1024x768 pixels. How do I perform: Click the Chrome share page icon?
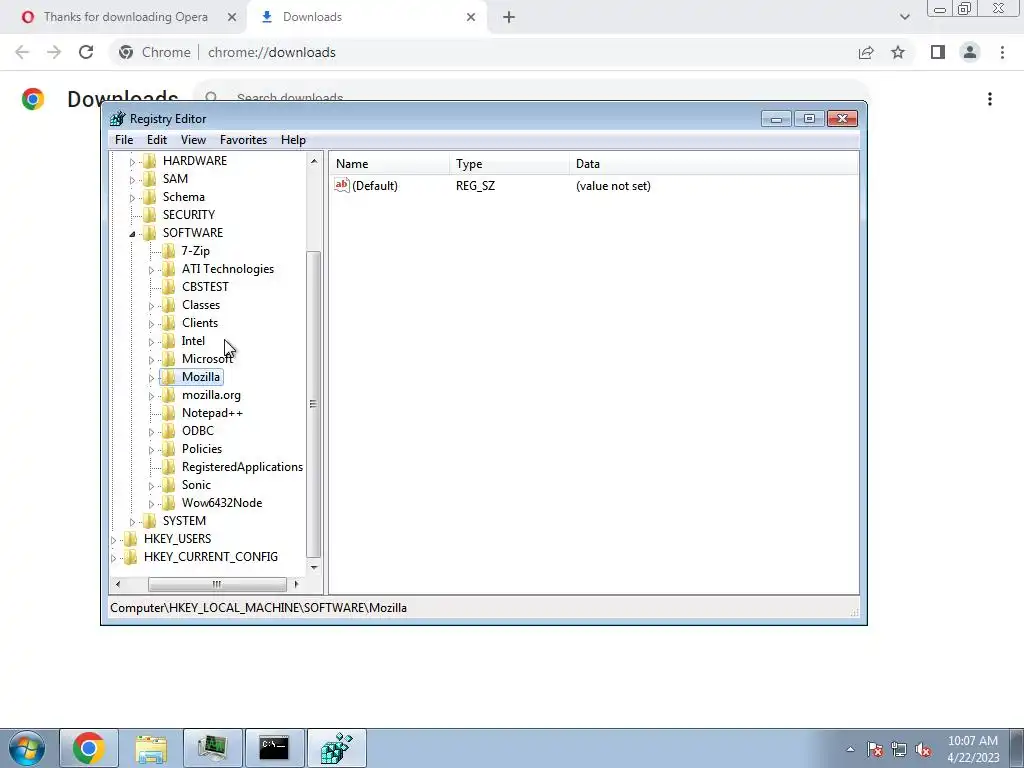click(x=866, y=52)
